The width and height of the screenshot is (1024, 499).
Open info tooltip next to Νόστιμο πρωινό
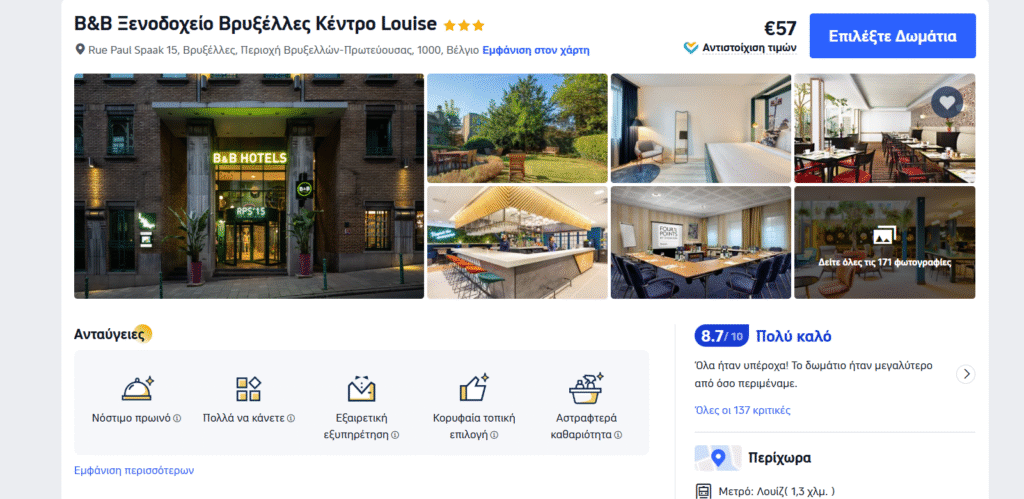[177, 418]
